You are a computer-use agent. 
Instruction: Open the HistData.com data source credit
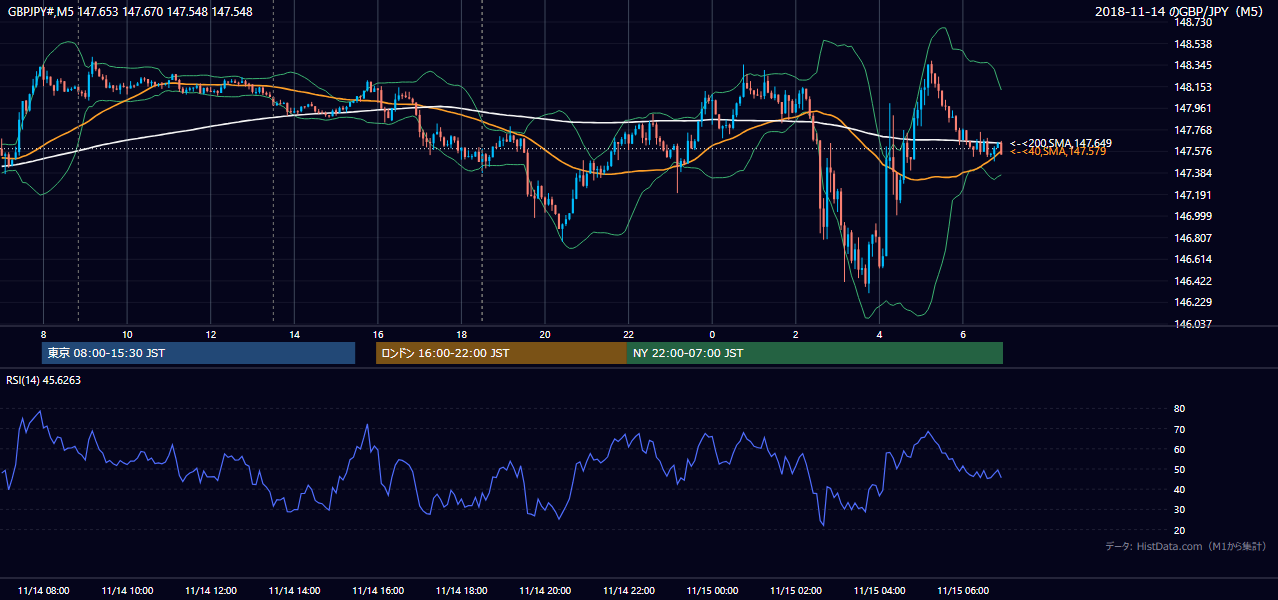pyautogui.click(x=1186, y=546)
